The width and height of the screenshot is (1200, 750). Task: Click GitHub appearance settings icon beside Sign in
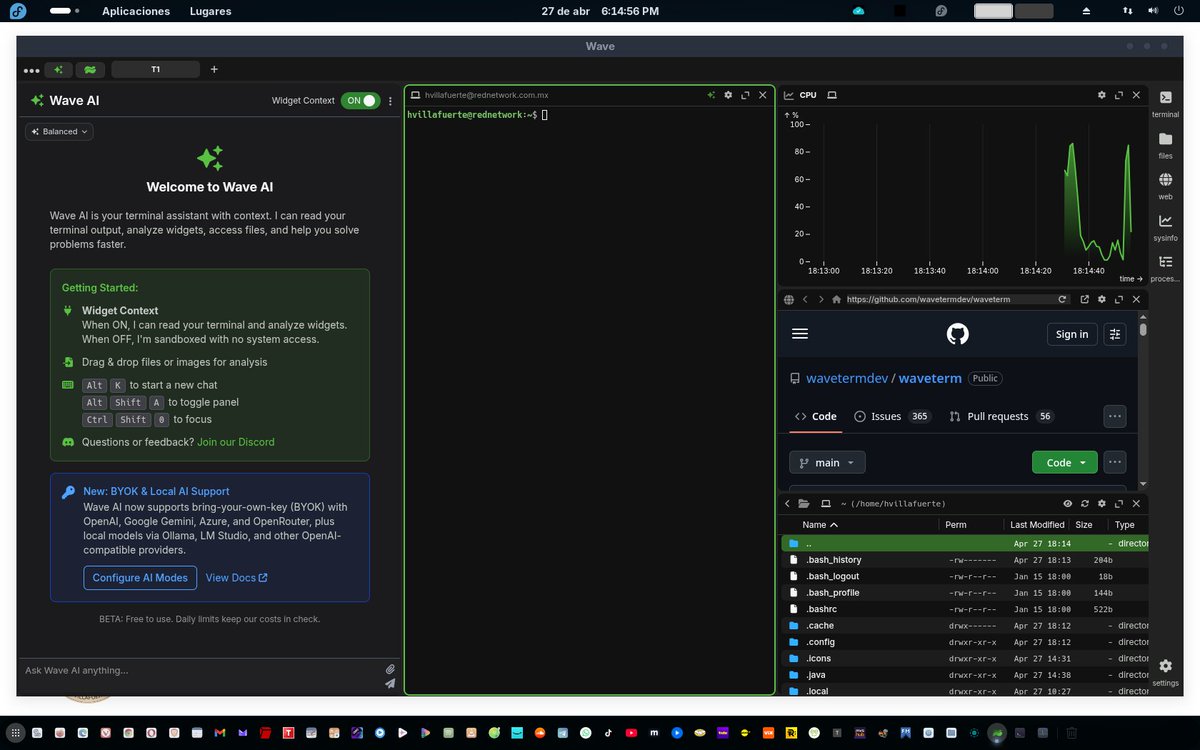[1116, 334]
